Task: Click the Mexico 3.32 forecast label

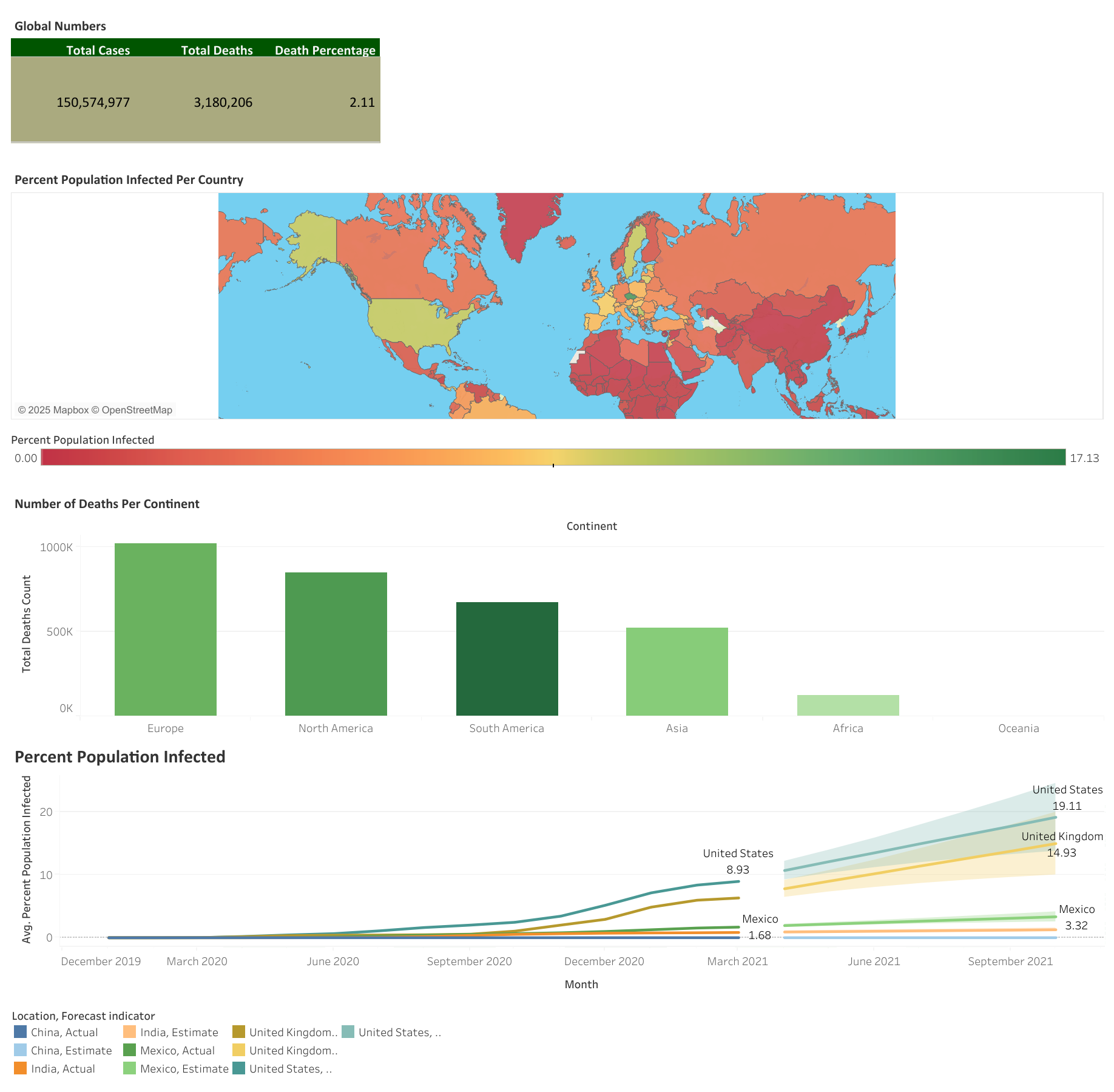Action: pos(1076,917)
